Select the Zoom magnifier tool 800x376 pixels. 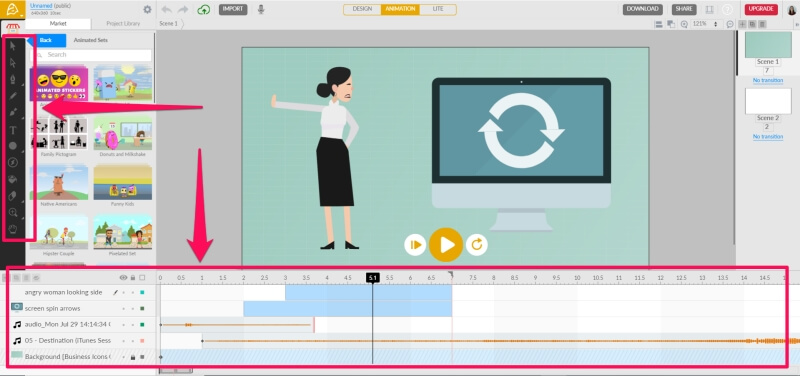pos(13,213)
